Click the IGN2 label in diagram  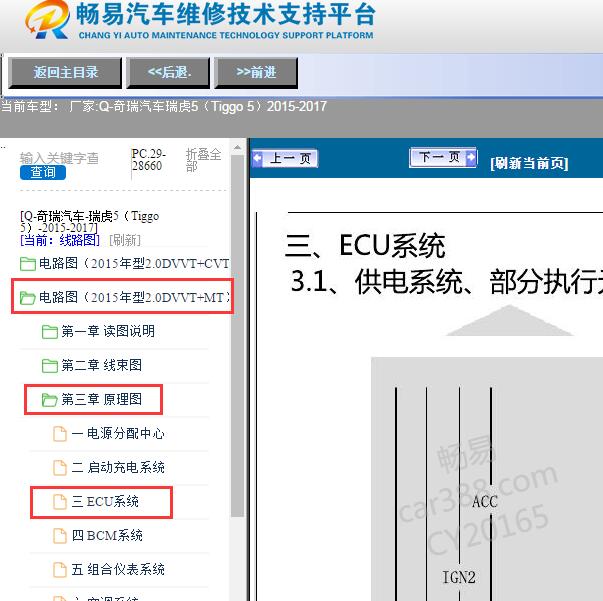click(459, 577)
